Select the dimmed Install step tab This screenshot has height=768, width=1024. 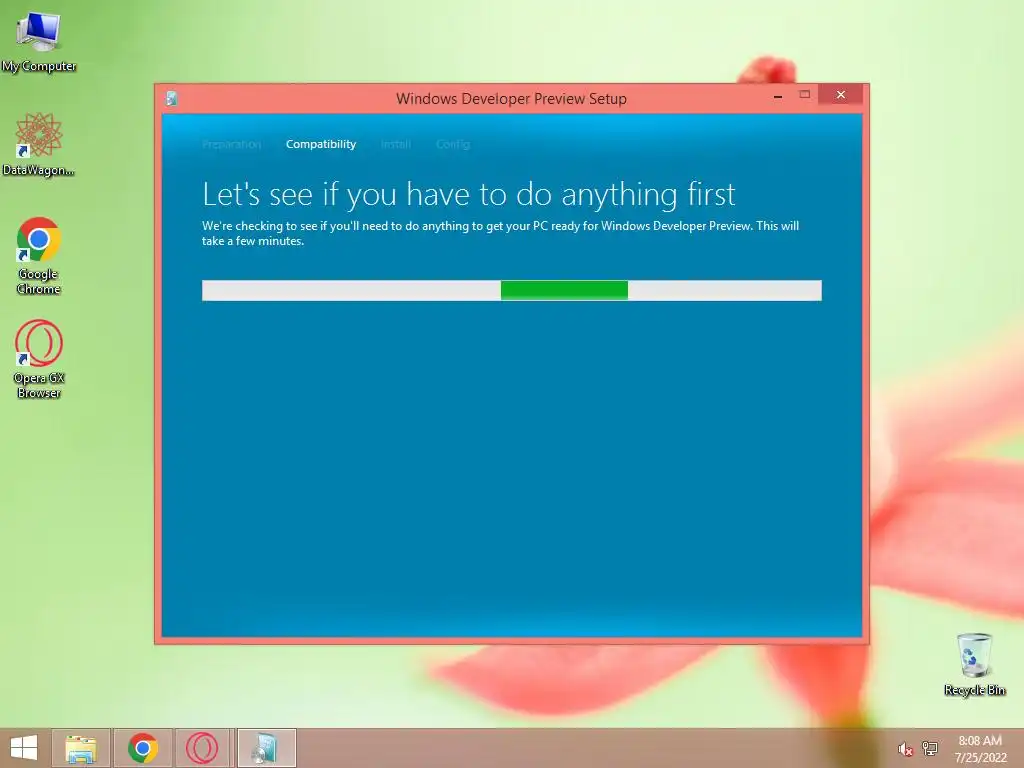tap(396, 144)
